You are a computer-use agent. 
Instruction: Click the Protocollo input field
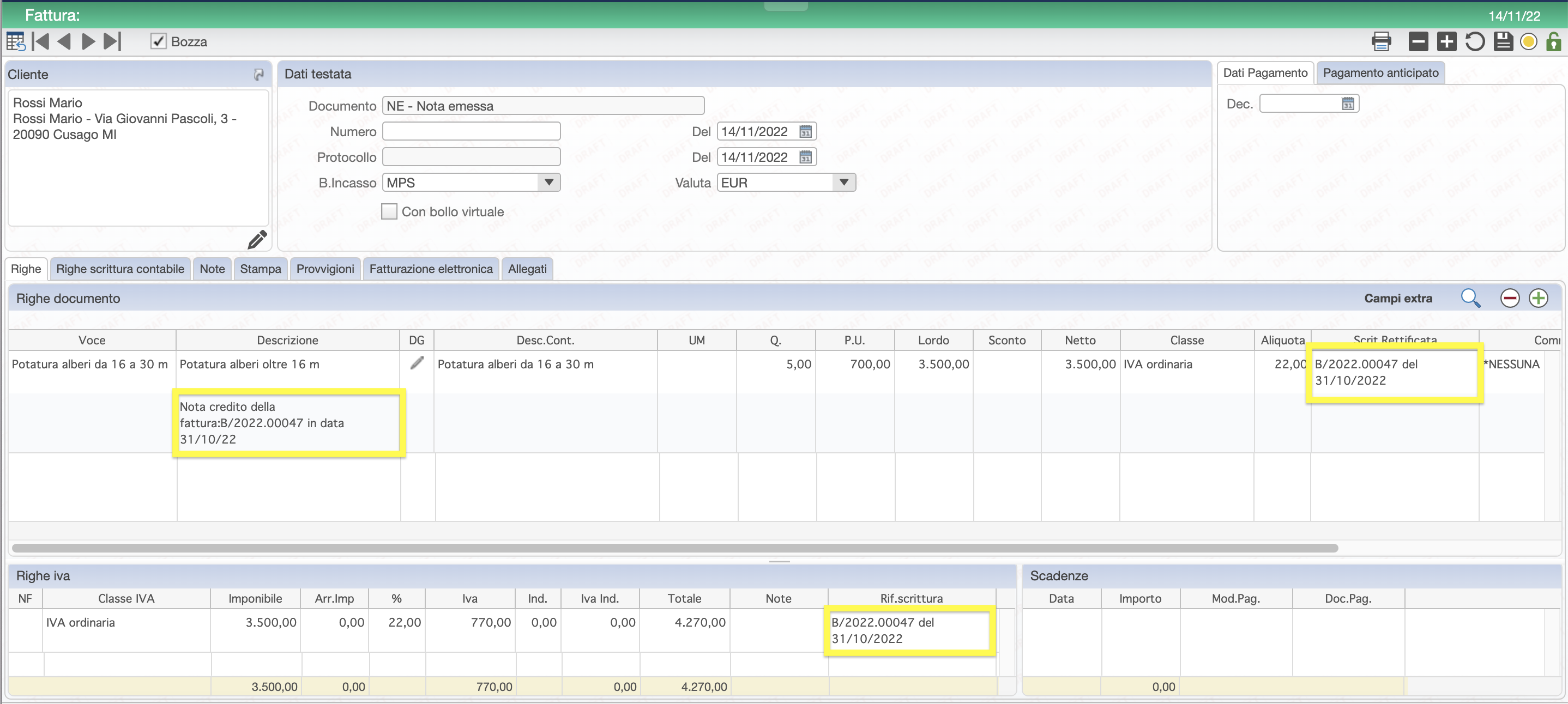pos(471,157)
